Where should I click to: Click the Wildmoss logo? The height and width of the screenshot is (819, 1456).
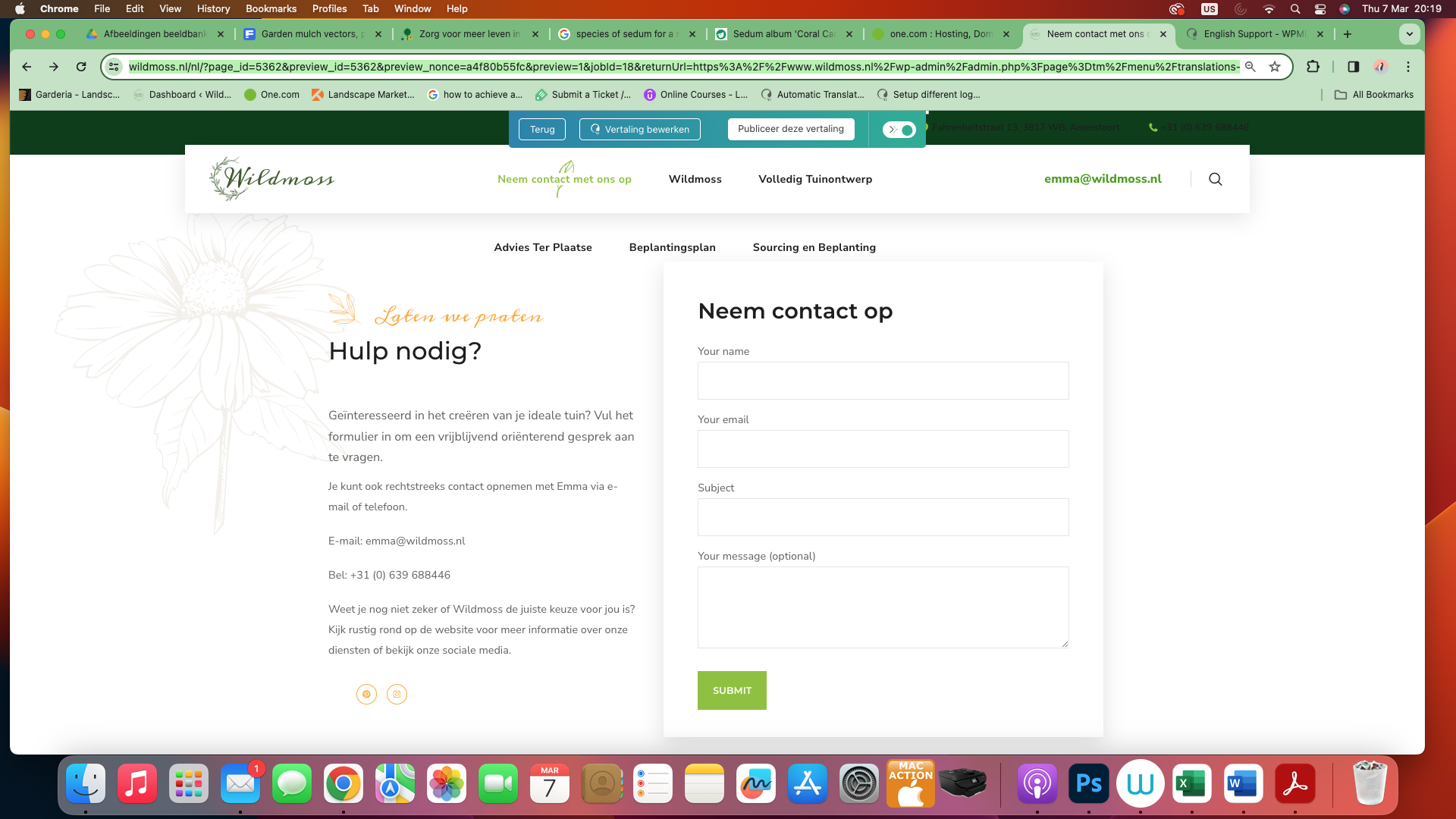[271, 179]
